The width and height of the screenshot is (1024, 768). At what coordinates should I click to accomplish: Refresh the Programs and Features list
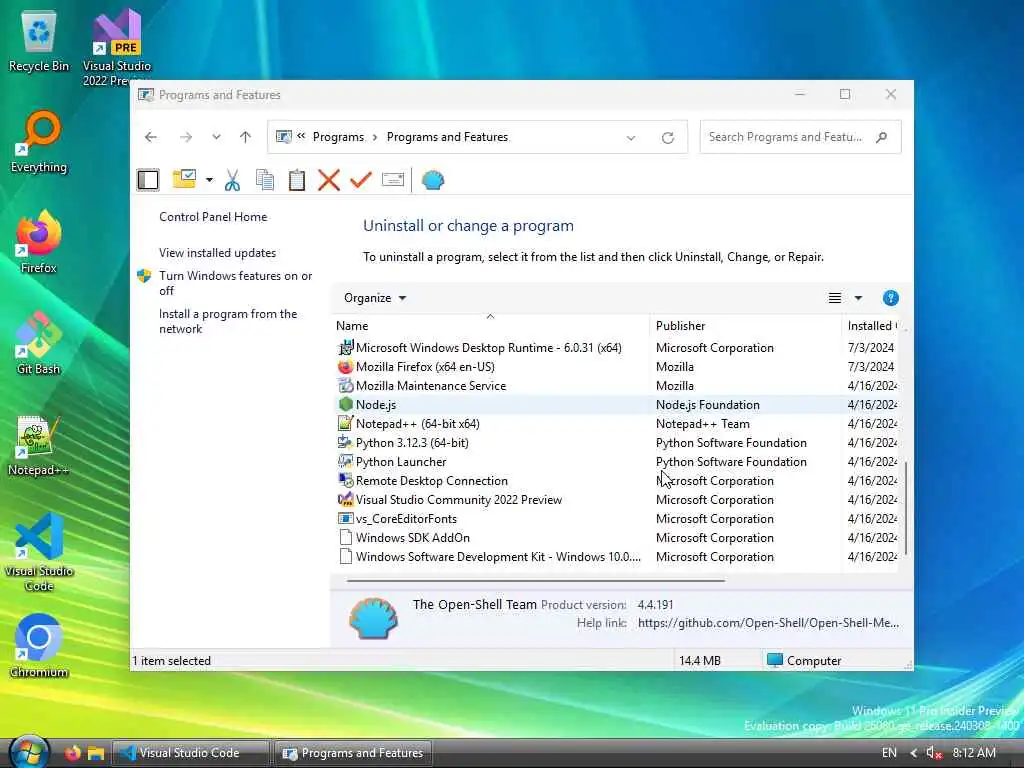[x=667, y=138]
